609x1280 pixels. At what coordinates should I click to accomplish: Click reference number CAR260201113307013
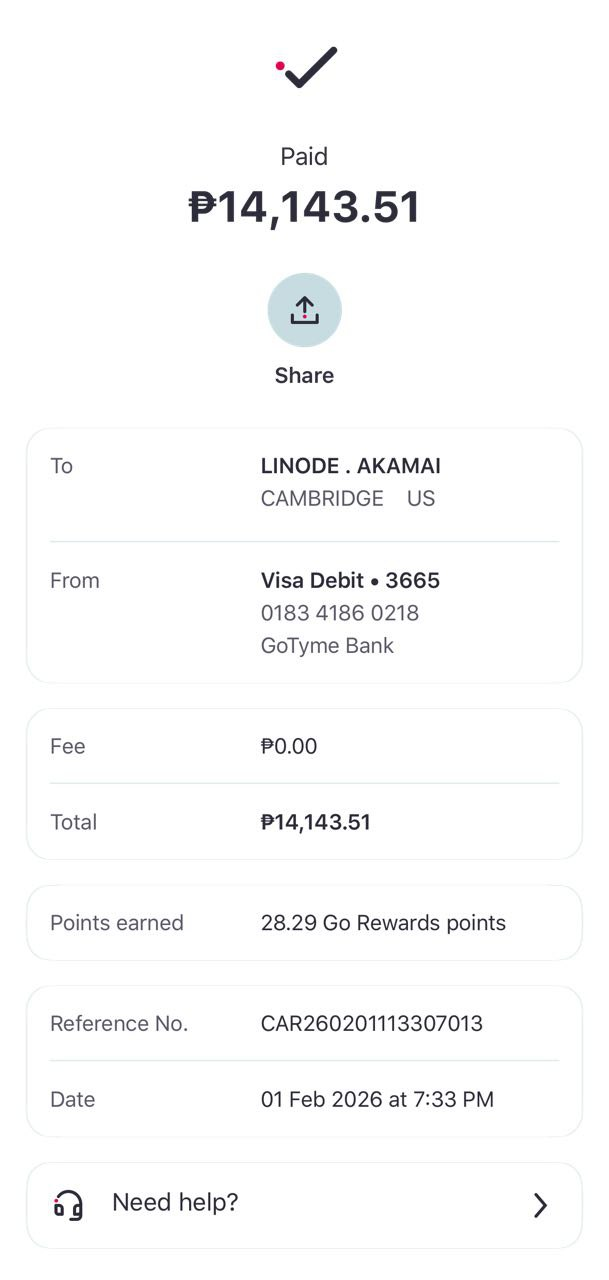click(371, 1023)
